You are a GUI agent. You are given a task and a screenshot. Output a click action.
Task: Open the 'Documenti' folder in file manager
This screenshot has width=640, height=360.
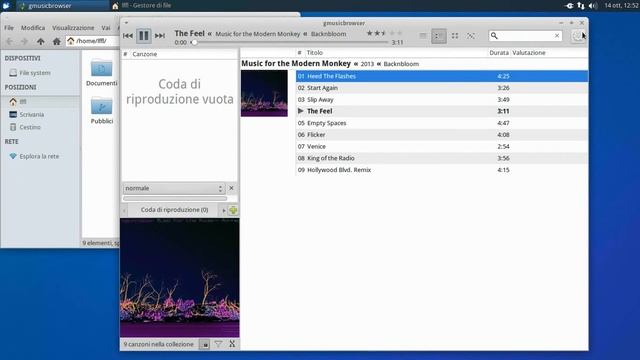[x=102, y=73]
